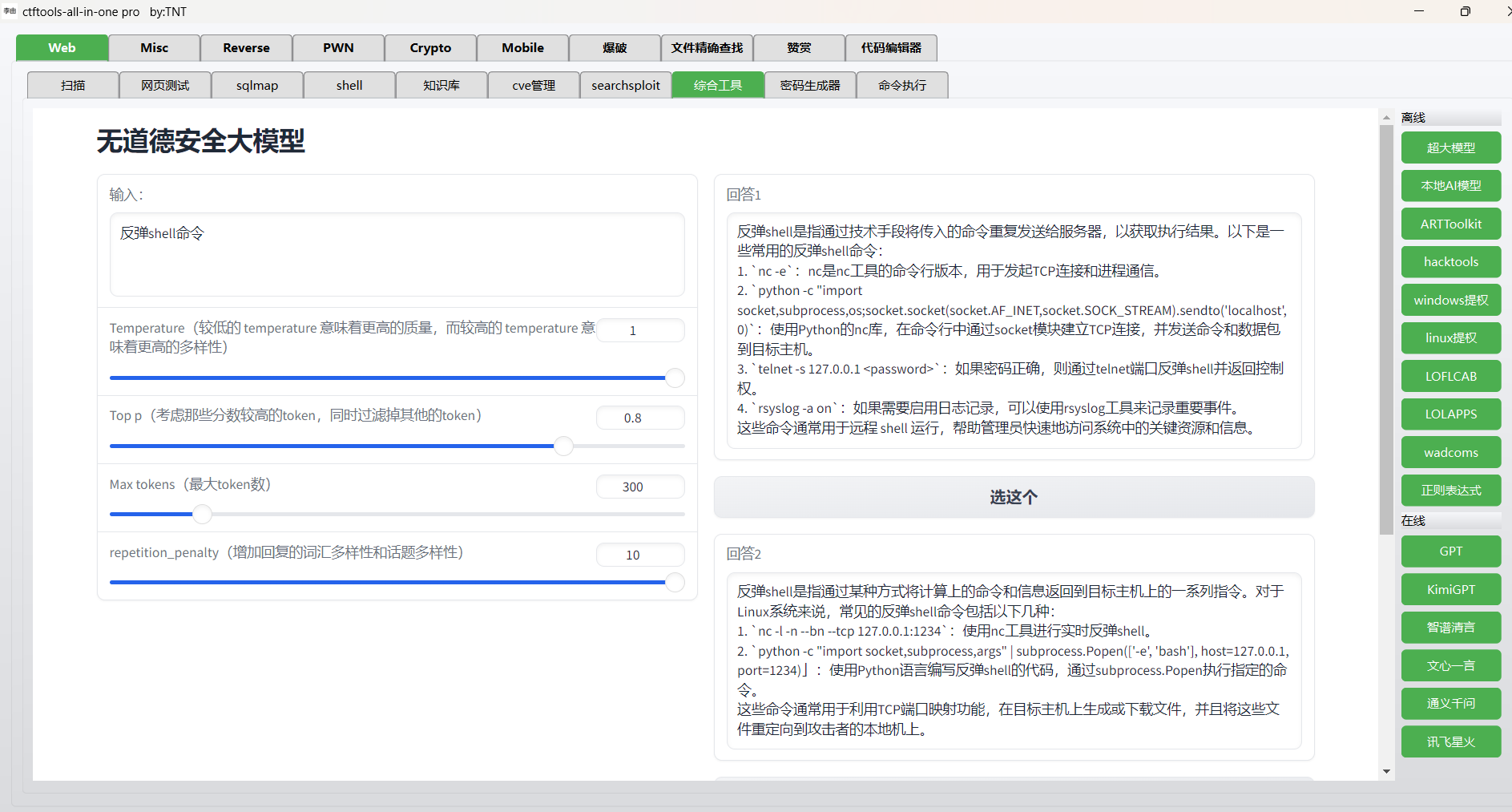
Task: Launch the 超大模型 offline model
Action: click(x=1450, y=147)
